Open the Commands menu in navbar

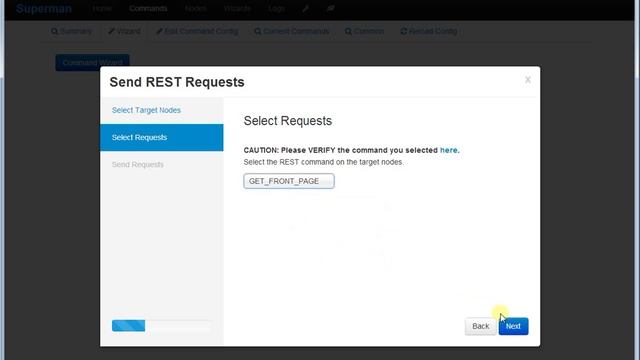[x=148, y=9]
